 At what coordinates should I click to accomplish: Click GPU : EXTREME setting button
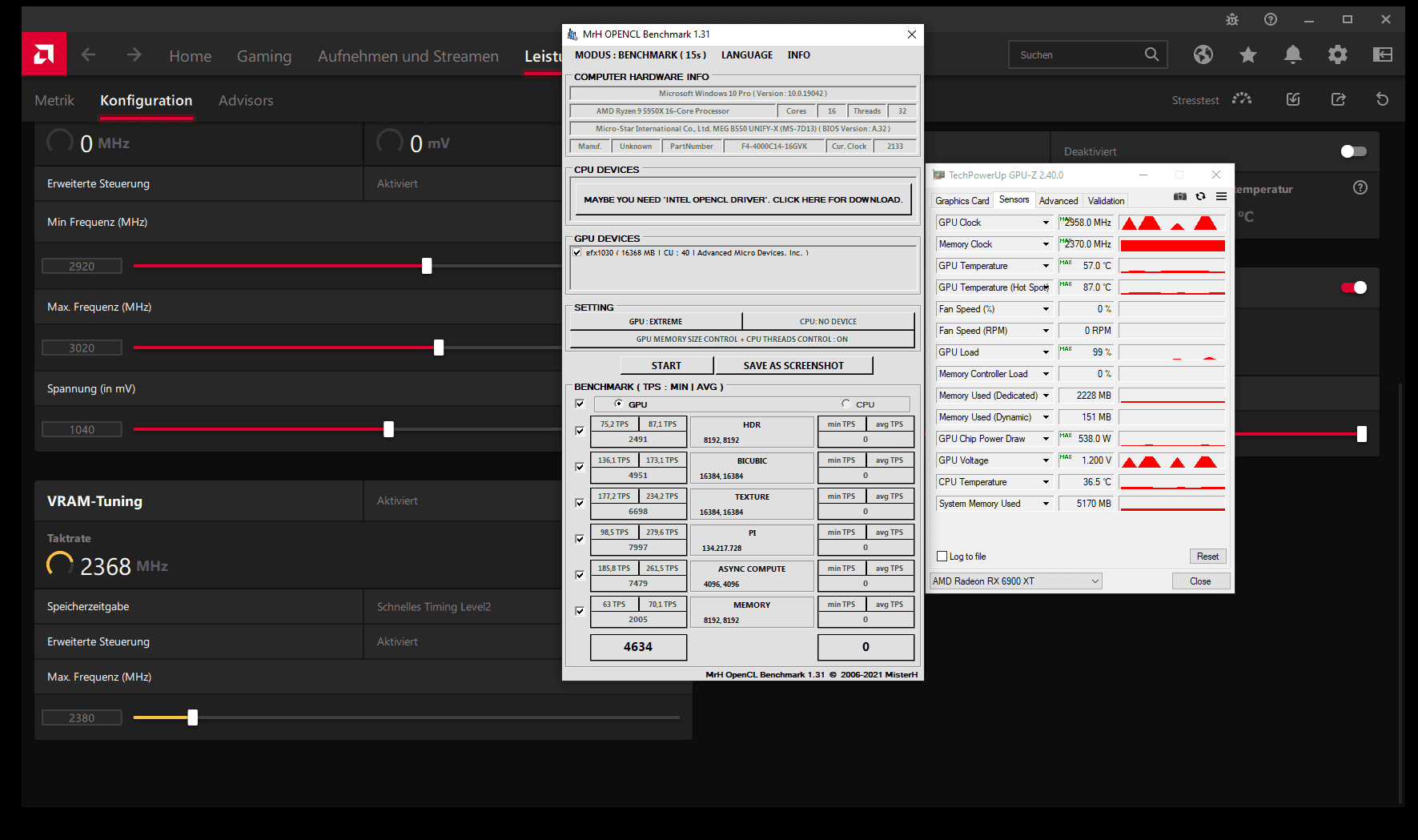click(656, 321)
